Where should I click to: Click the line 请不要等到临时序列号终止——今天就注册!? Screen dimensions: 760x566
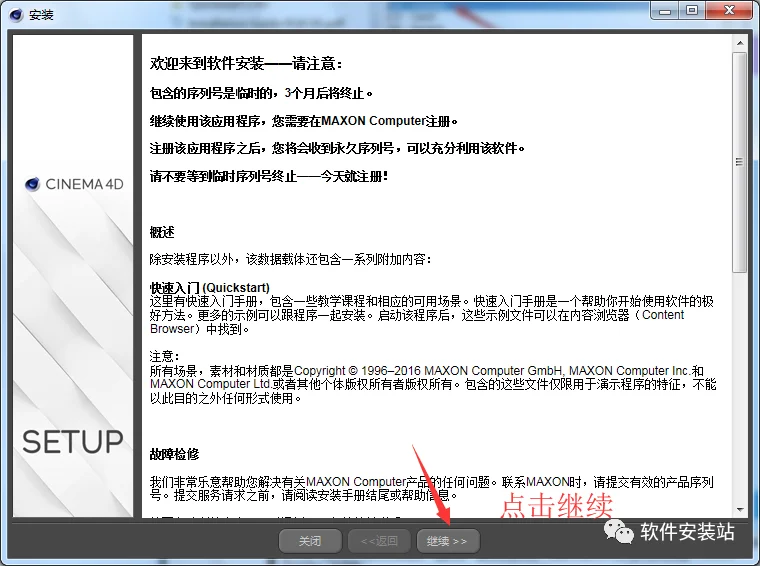click(x=269, y=176)
